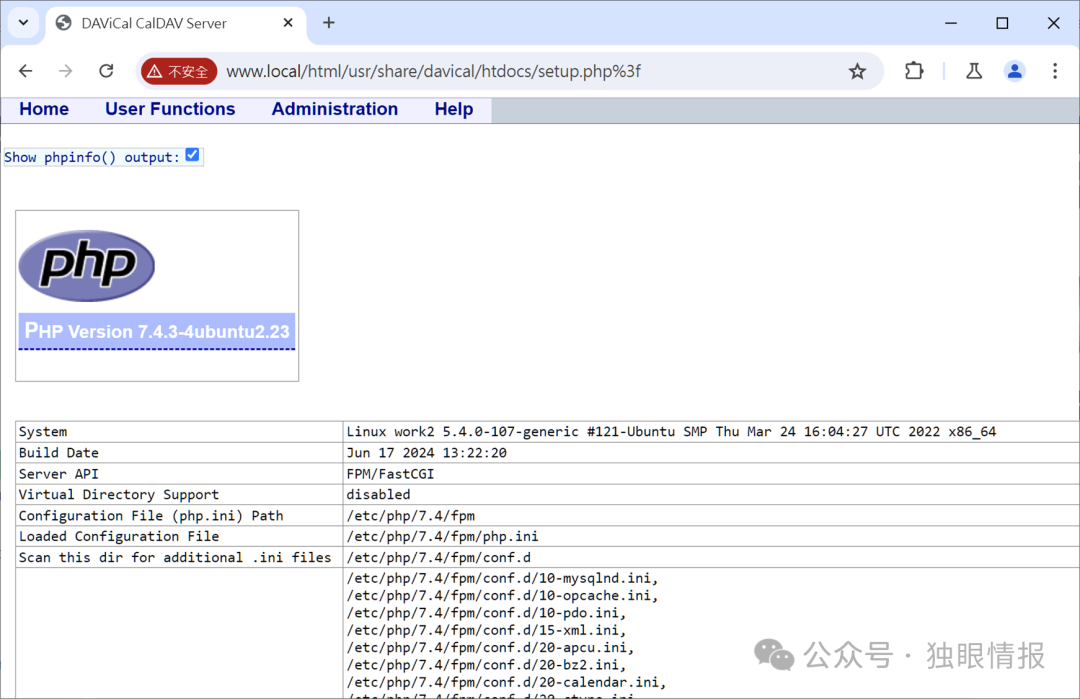Viewport: 1080px width, 699px height.
Task: Bookmark this page with the star
Action: pos(857,71)
